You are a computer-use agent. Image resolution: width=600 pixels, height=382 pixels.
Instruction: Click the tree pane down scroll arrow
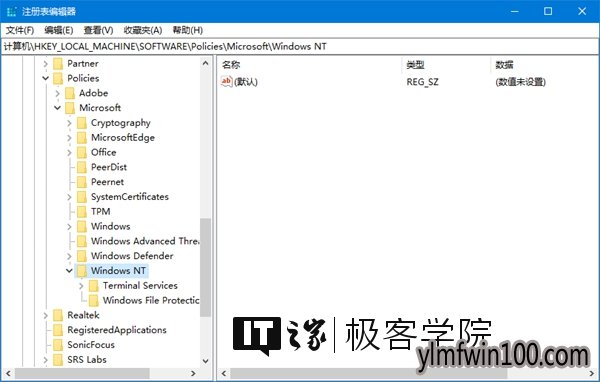[205, 361]
